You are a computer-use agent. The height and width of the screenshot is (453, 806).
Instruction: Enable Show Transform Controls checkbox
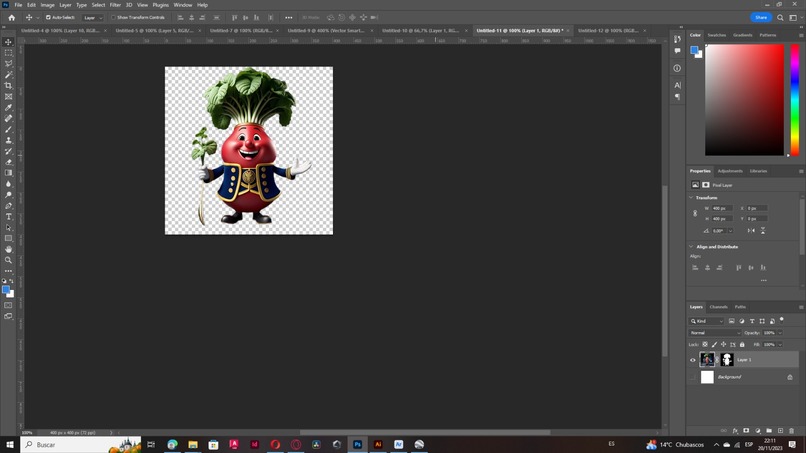point(114,17)
